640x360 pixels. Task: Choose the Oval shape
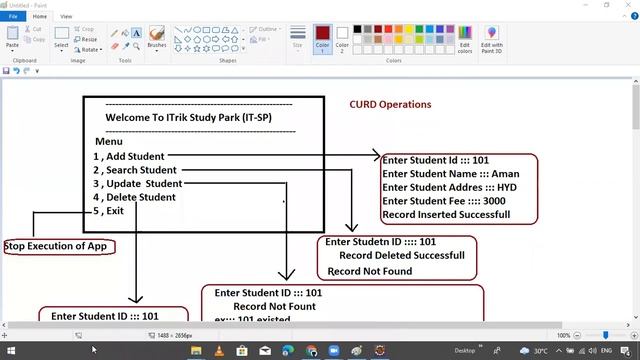(197, 30)
